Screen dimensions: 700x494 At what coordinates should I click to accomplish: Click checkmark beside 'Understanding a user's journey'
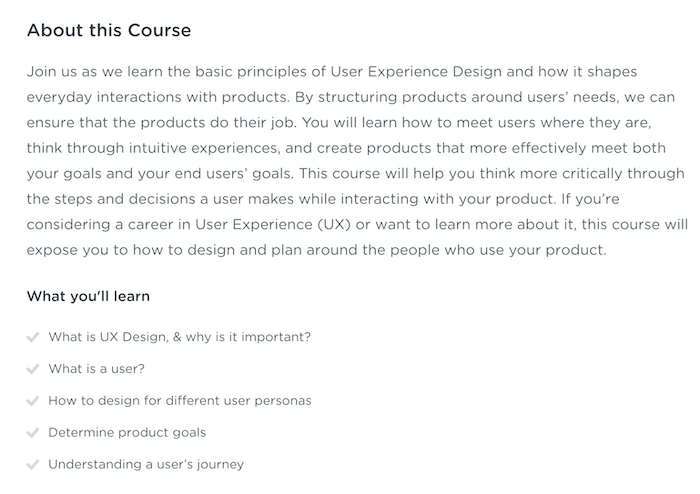[x=33, y=465]
